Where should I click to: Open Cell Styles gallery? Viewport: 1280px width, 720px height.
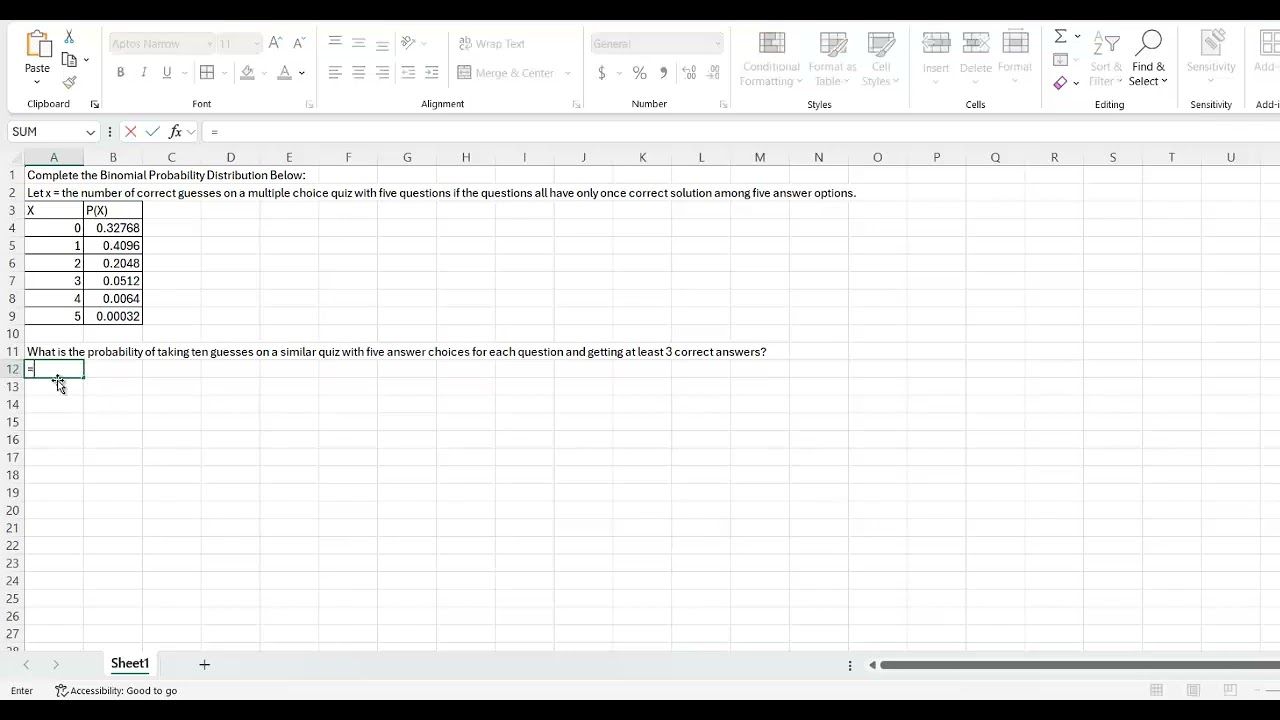tap(881, 59)
